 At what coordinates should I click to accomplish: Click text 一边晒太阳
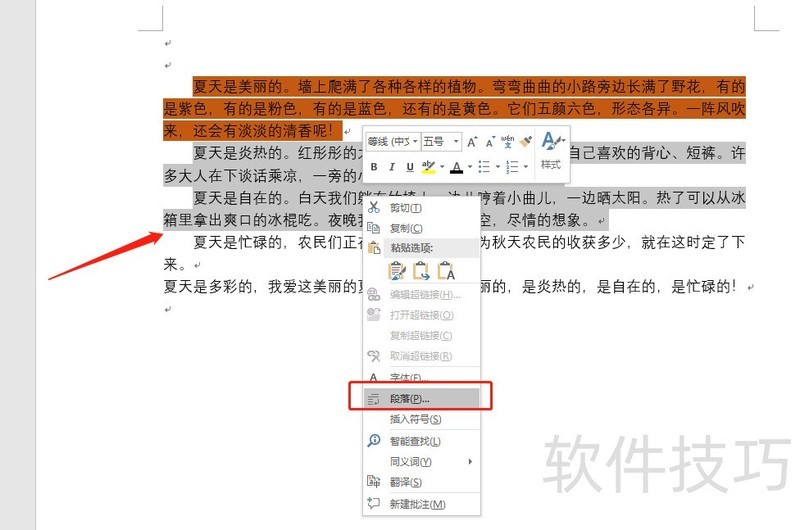pyautogui.click(x=605, y=198)
